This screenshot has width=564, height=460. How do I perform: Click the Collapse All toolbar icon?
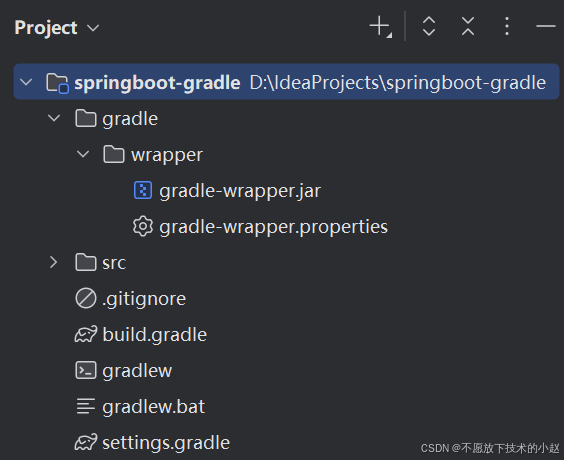pyautogui.click(x=468, y=26)
